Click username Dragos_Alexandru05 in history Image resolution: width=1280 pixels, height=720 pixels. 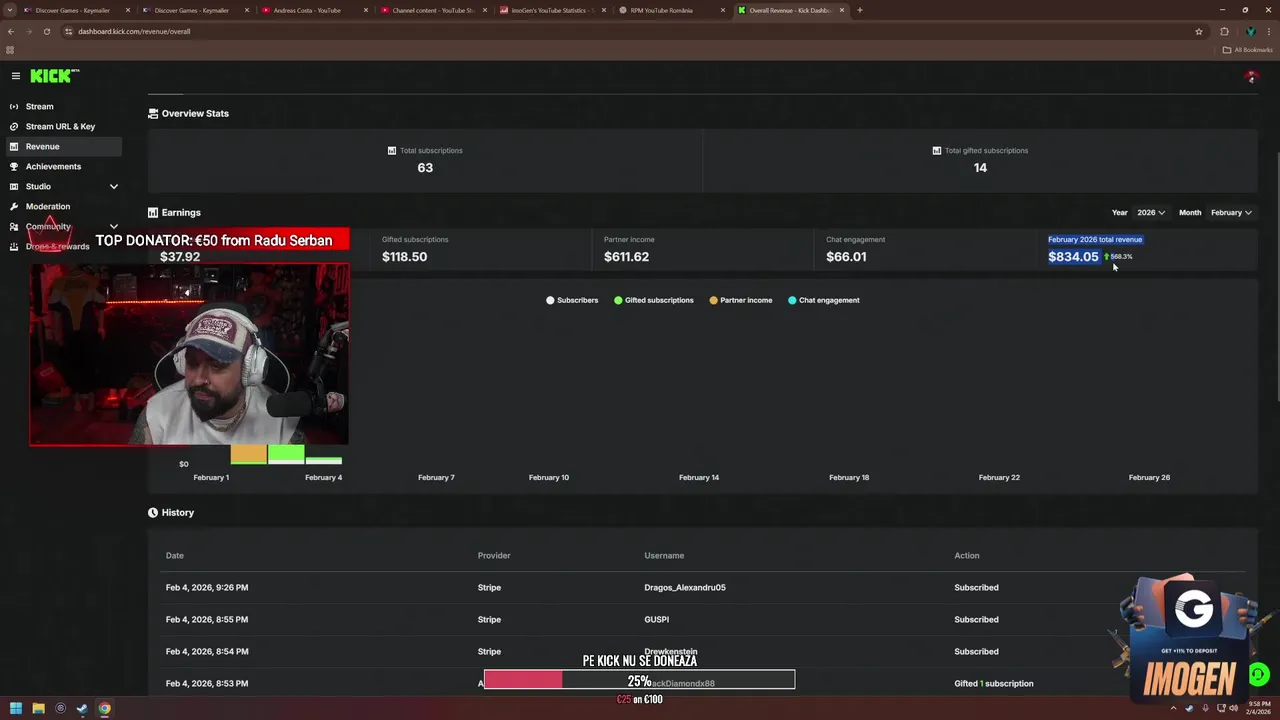click(685, 587)
